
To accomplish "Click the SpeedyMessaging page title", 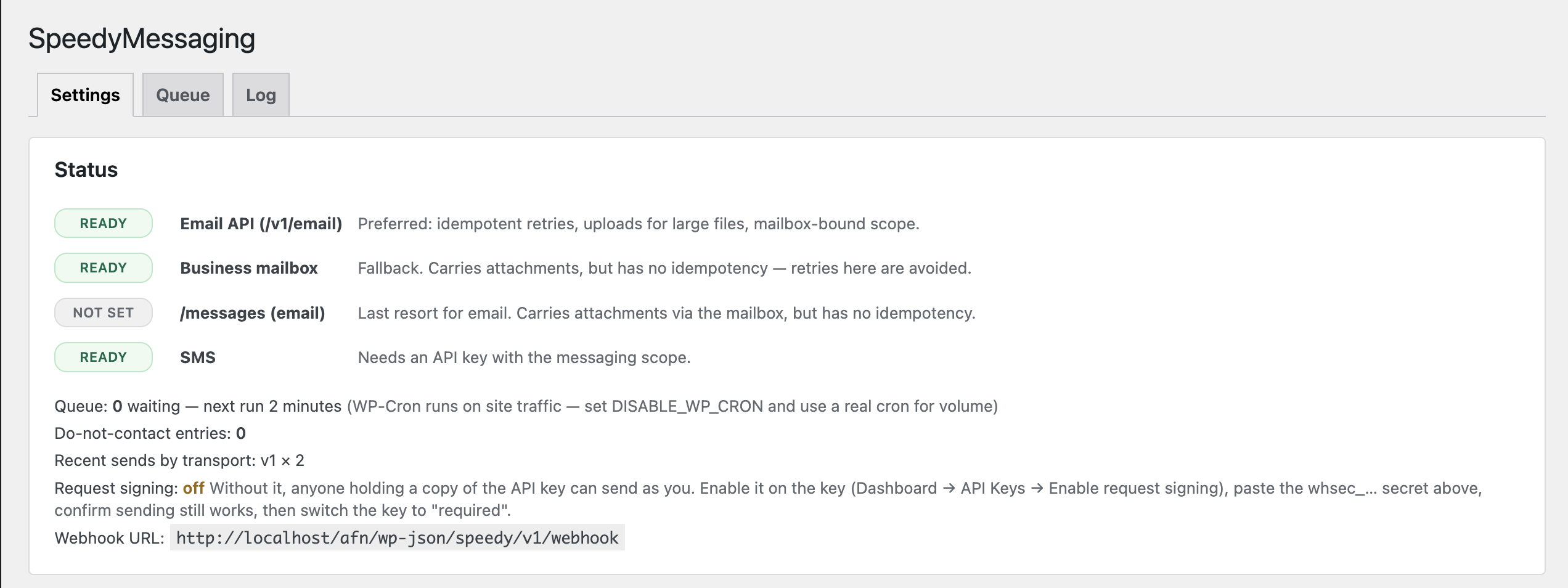I will pos(142,38).
